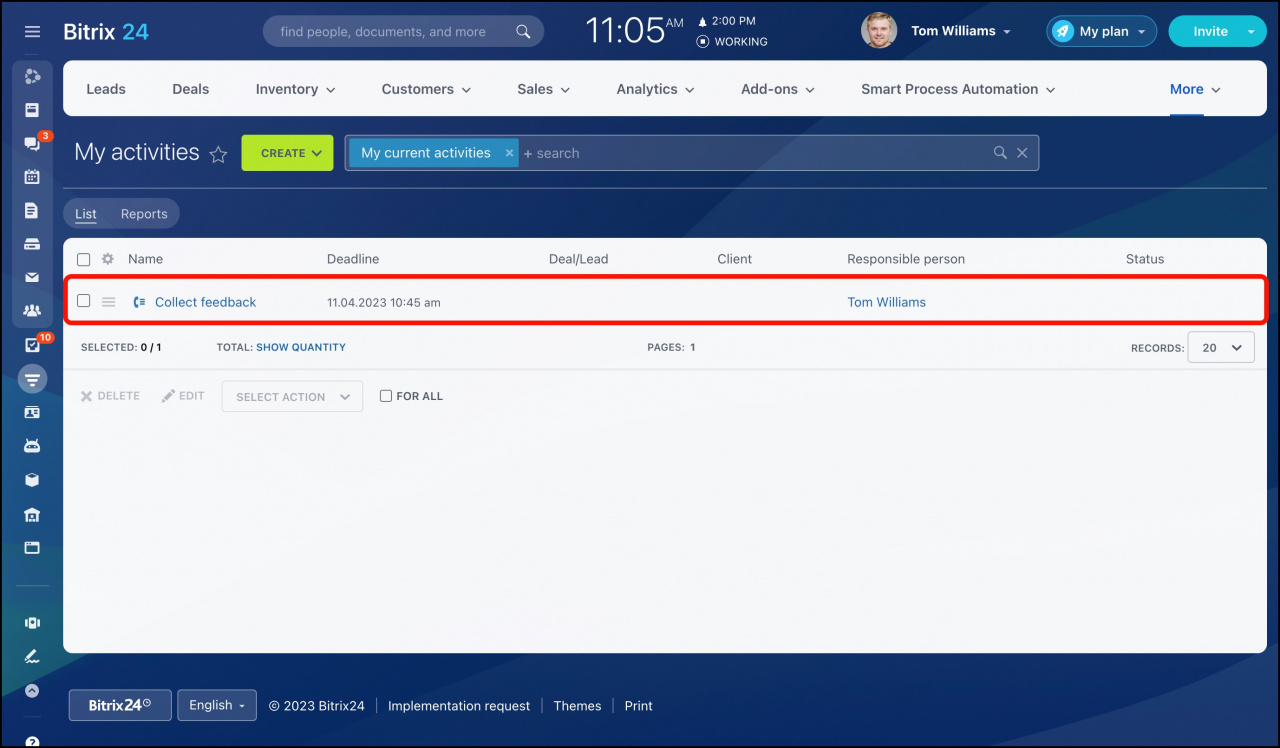Open the Tasks icon with badge 10
The image size is (1280, 748).
coord(32,346)
